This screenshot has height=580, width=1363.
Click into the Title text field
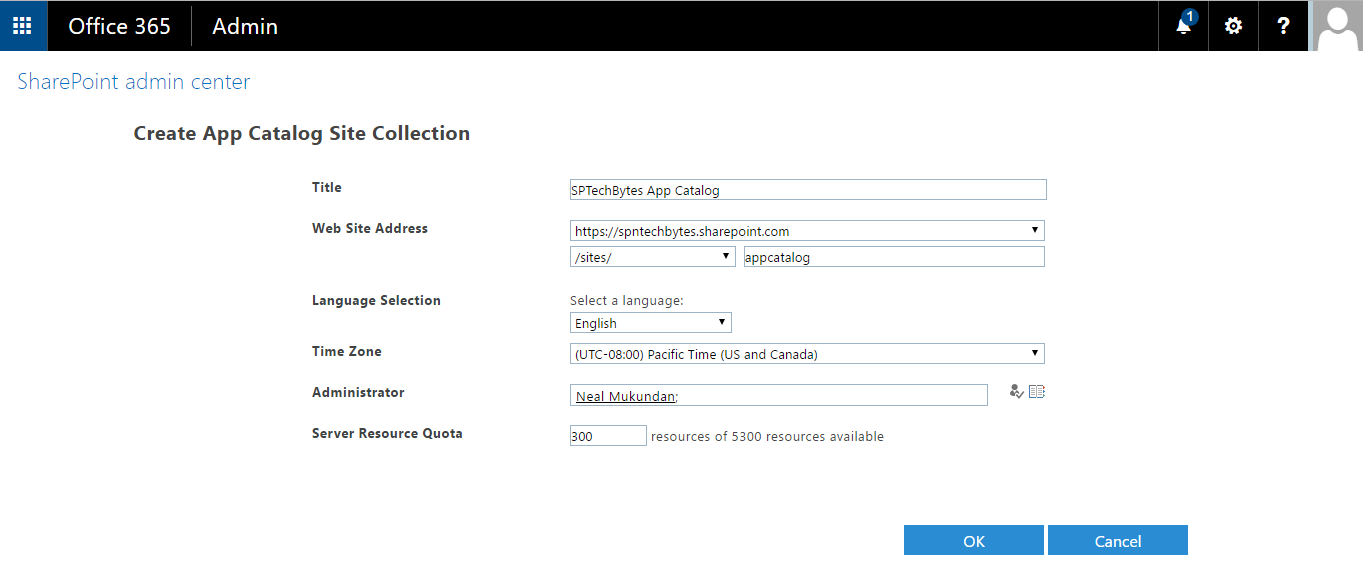[808, 190]
